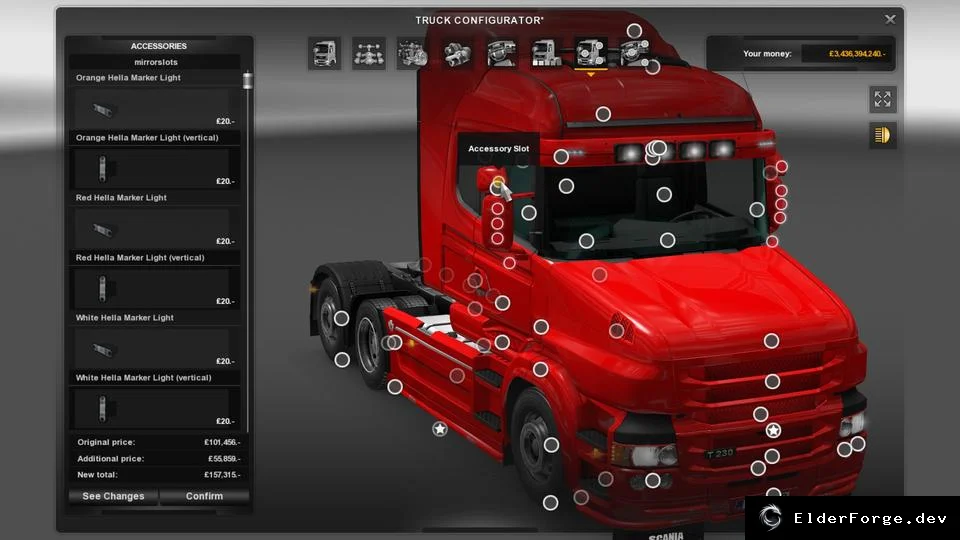The width and height of the screenshot is (960, 540).
Task: Open the paint job configuration icon
Action: [546, 53]
